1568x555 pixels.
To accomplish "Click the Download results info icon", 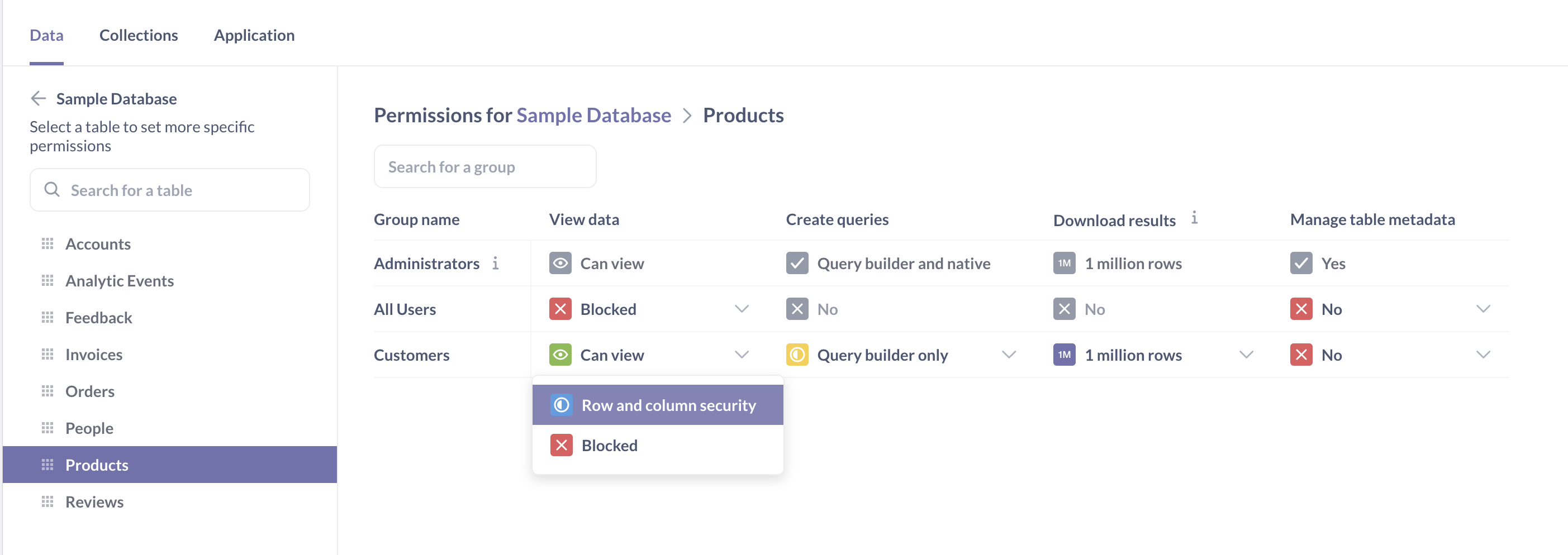I will (x=1194, y=218).
